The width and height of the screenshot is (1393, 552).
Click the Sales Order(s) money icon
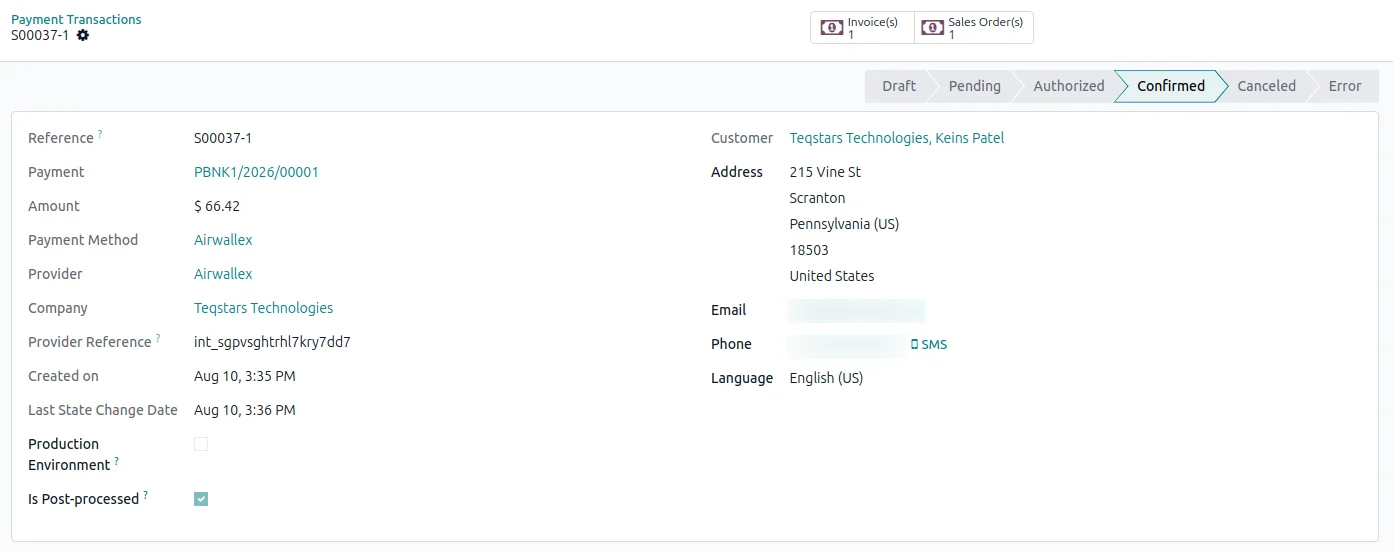click(x=932, y=28)
